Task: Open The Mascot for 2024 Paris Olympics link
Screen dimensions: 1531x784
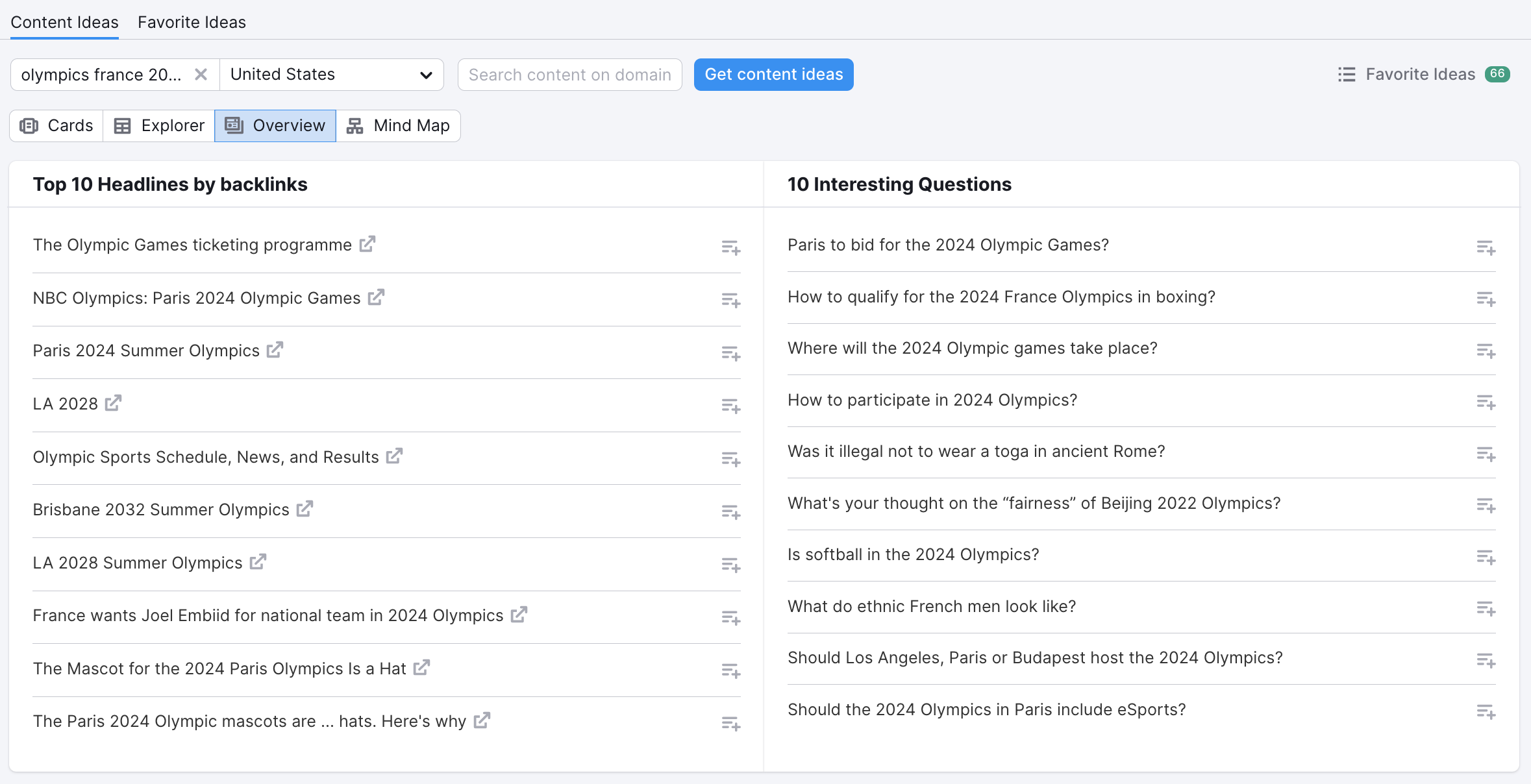Action: tap(421, 668)
